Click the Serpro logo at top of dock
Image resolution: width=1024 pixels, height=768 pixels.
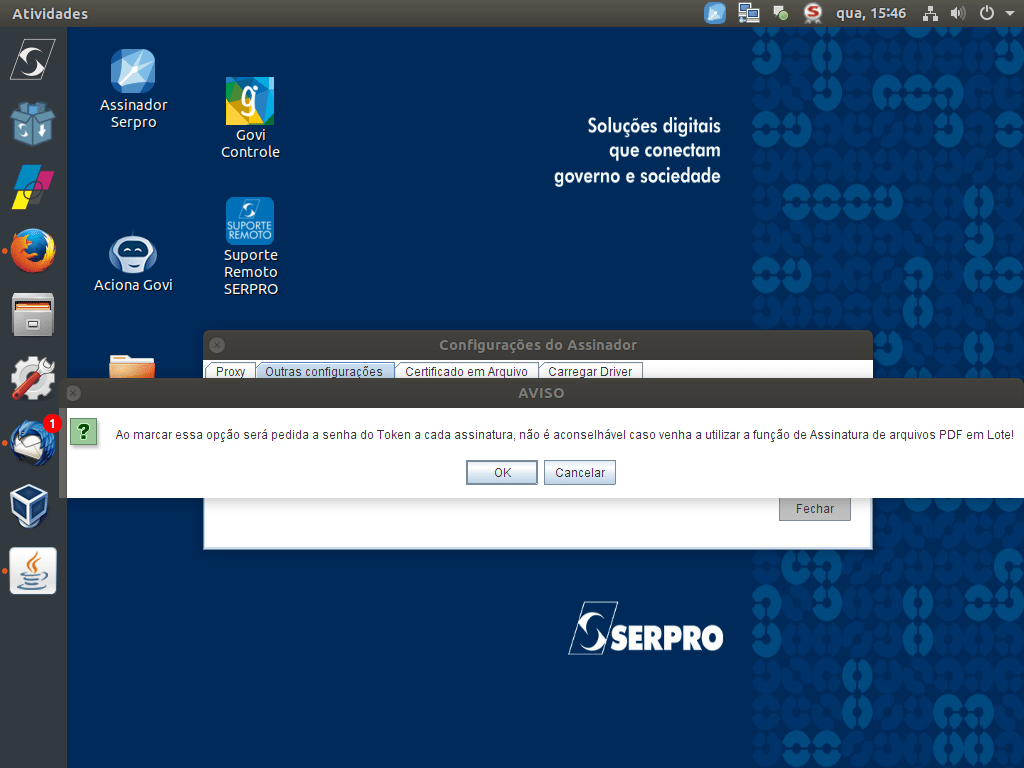pos(32,60)
